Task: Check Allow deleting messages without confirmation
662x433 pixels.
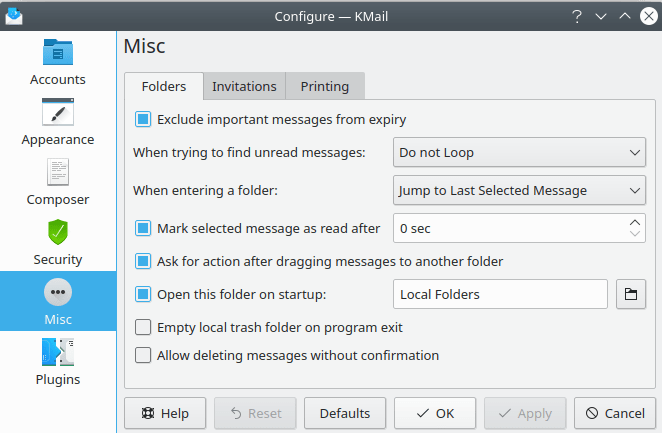Action: (143, 355)
